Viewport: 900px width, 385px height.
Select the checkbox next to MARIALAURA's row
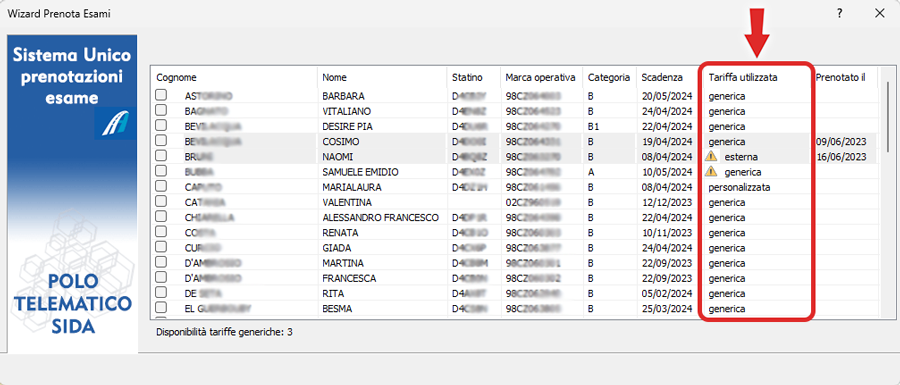tap(161, 186)
